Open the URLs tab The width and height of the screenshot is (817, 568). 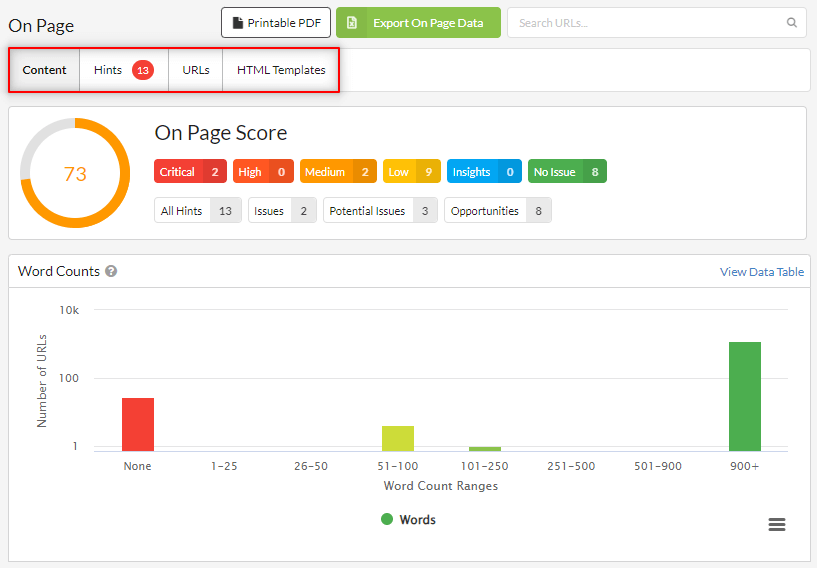pos(196,70)
